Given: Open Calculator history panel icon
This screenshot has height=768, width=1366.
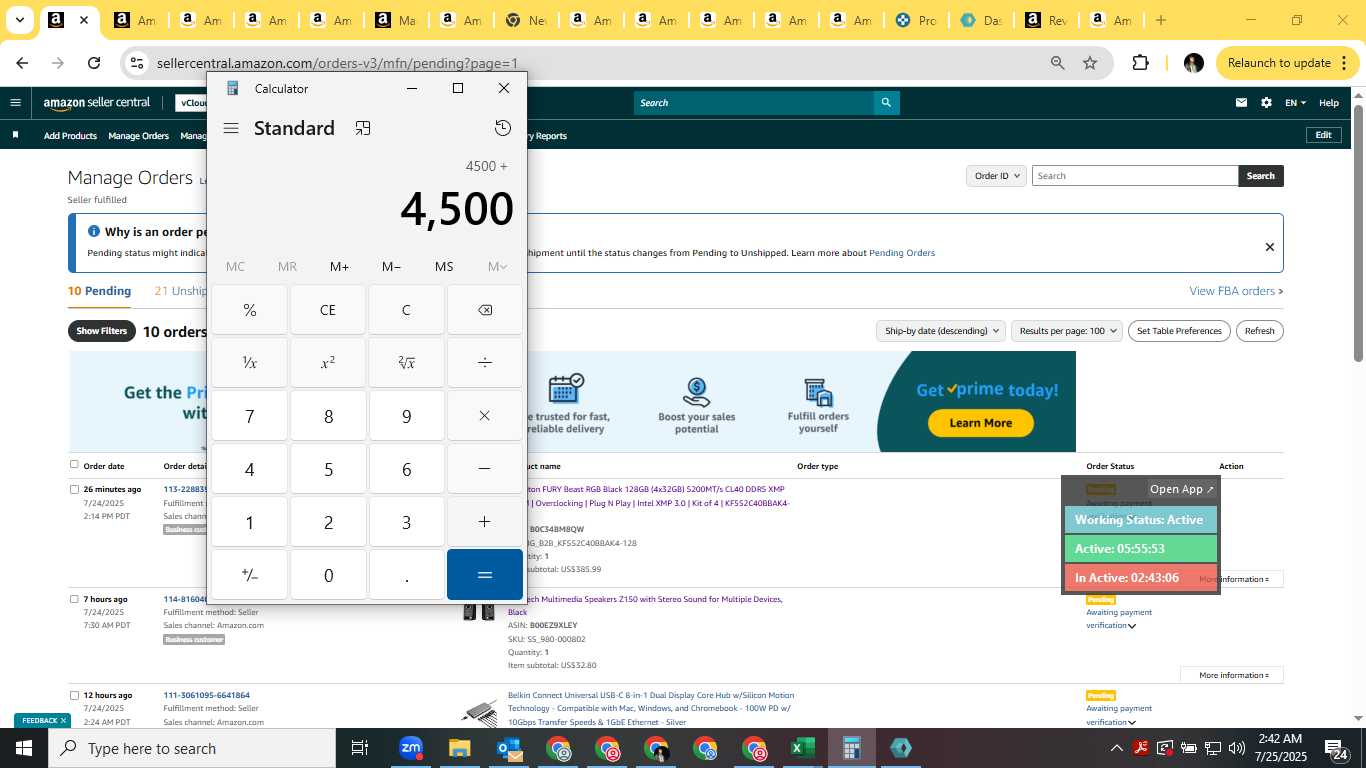Looking at the screenshot, I should pyautogui.click(x=503, y=128).
